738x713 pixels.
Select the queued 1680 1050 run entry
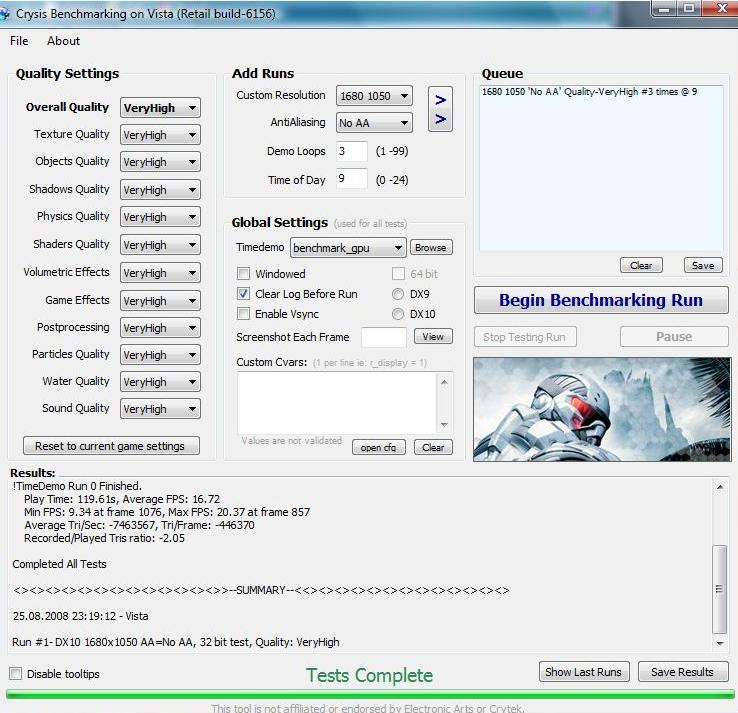tap(589, 92)
